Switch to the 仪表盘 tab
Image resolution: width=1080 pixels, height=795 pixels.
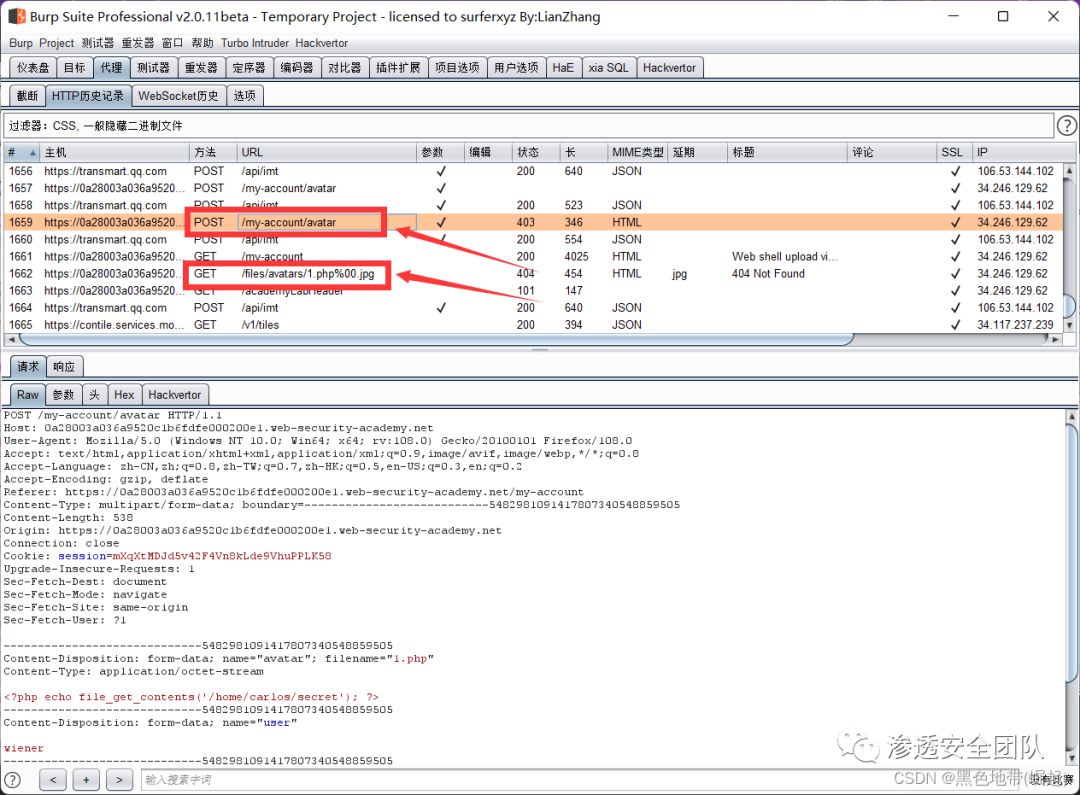click(33, 68)
